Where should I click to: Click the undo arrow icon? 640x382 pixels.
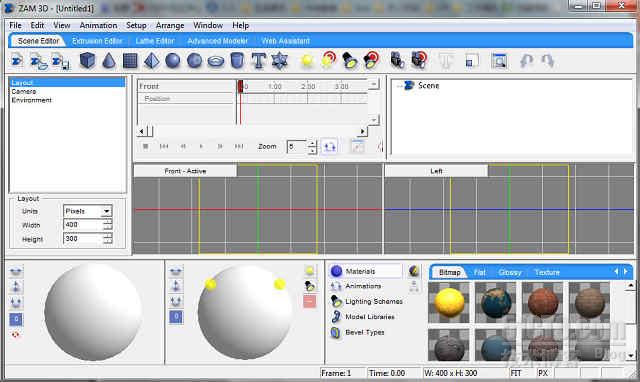tap(527, 61)
